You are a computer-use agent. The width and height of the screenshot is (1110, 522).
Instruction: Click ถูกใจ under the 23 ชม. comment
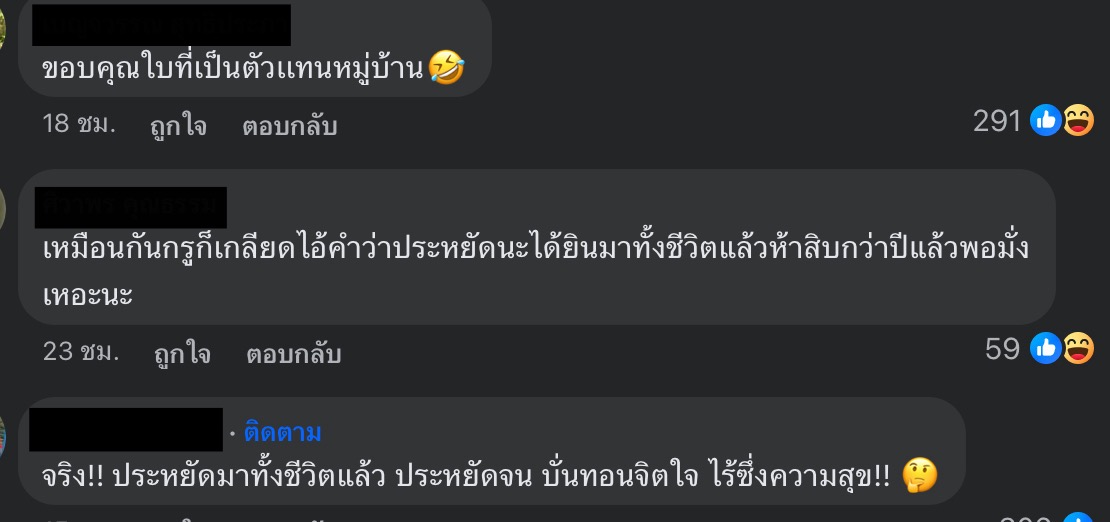[x=182, y=353]
